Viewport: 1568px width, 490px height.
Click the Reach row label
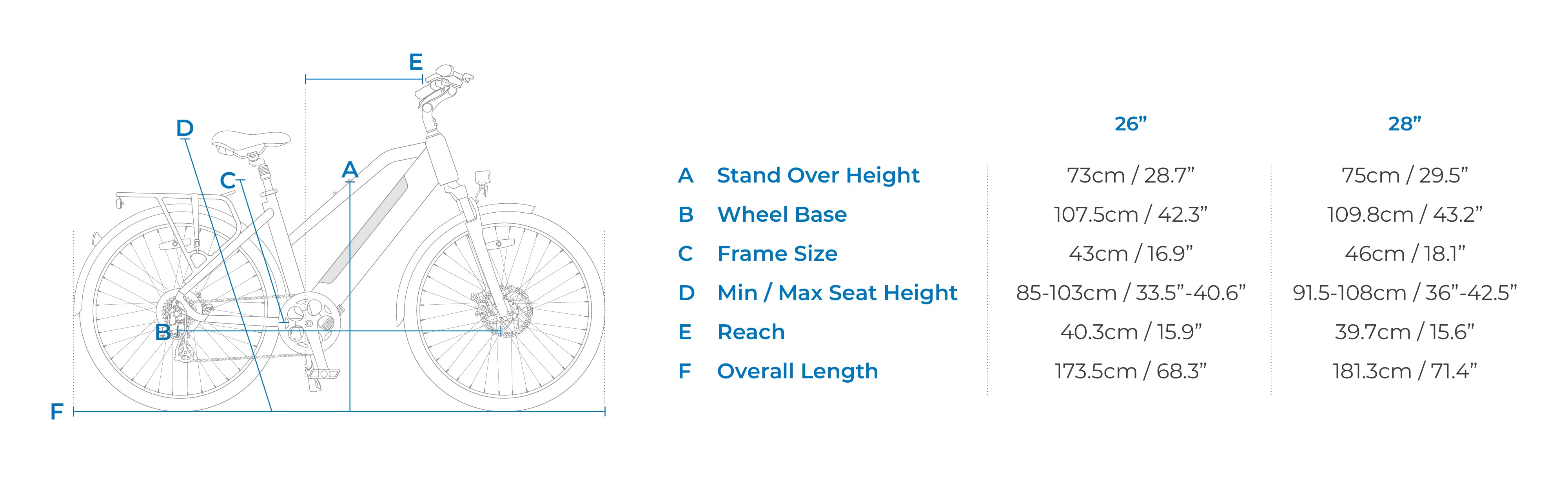pyautogui.click(x=751, y=332)
